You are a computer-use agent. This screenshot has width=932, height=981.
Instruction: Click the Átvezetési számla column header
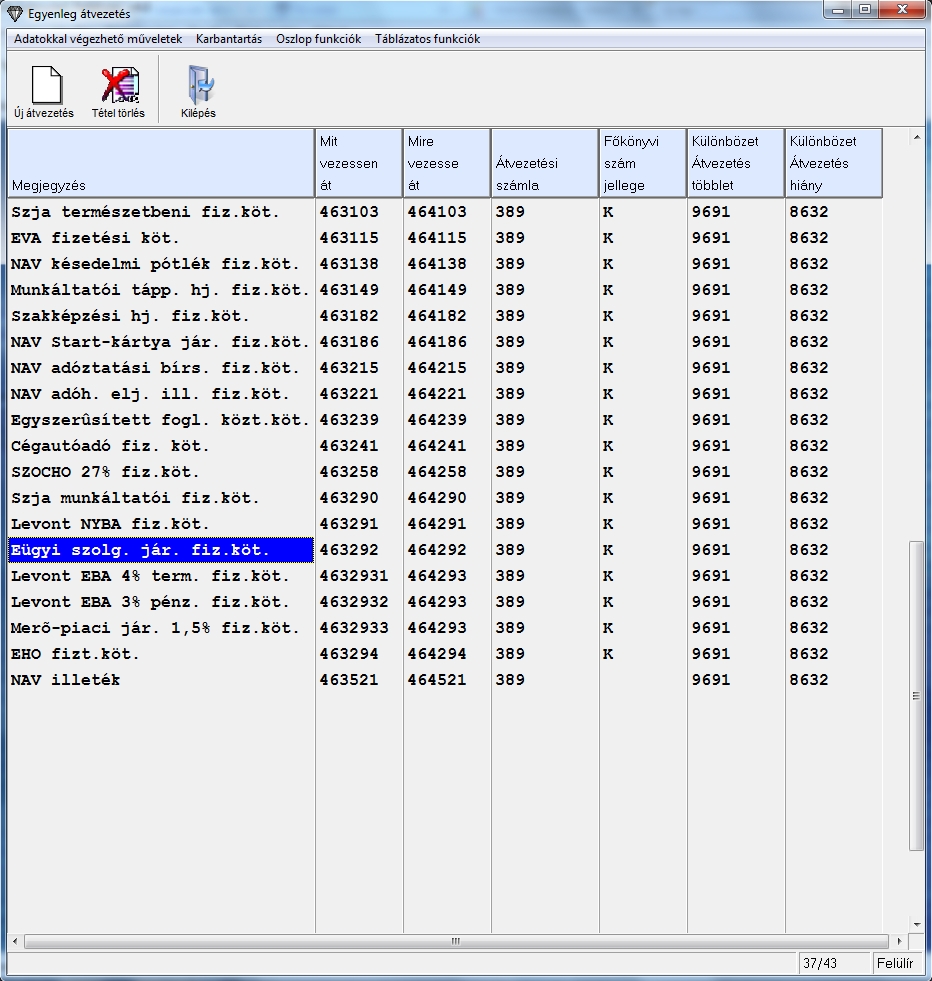(x=544, y=163)
